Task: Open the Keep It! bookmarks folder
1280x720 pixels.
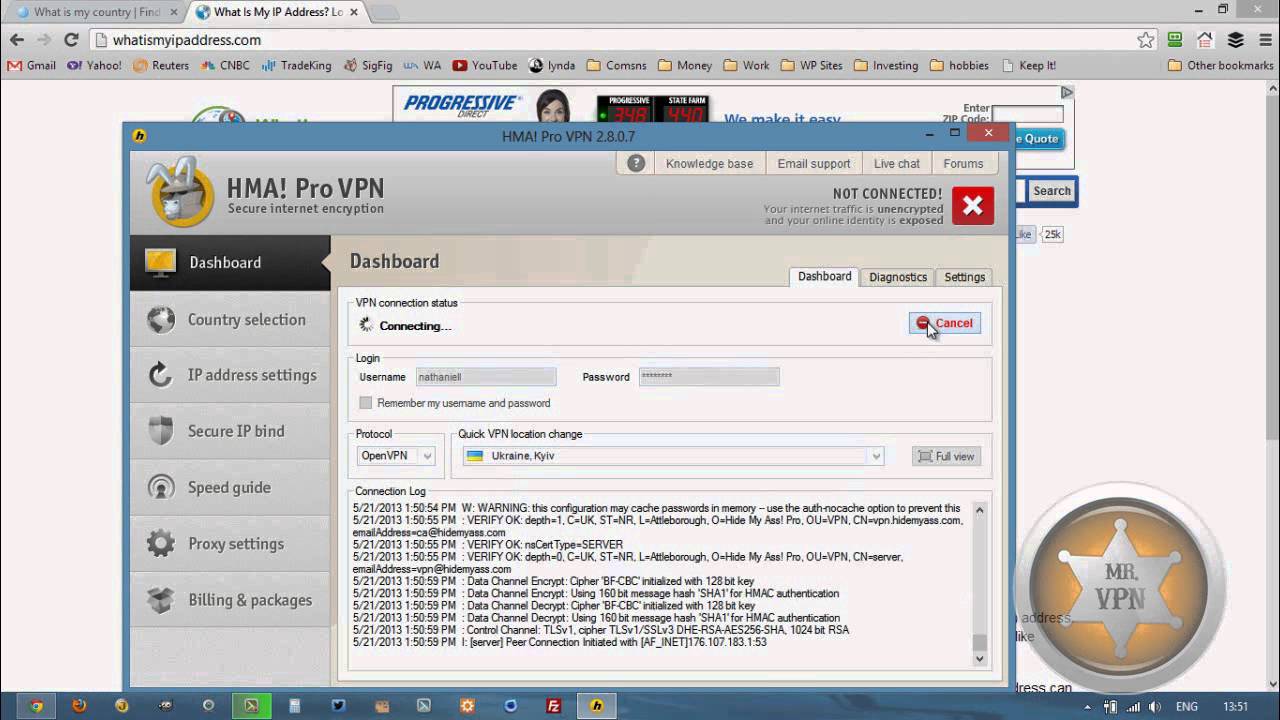Action: [x=1028, y=65]
